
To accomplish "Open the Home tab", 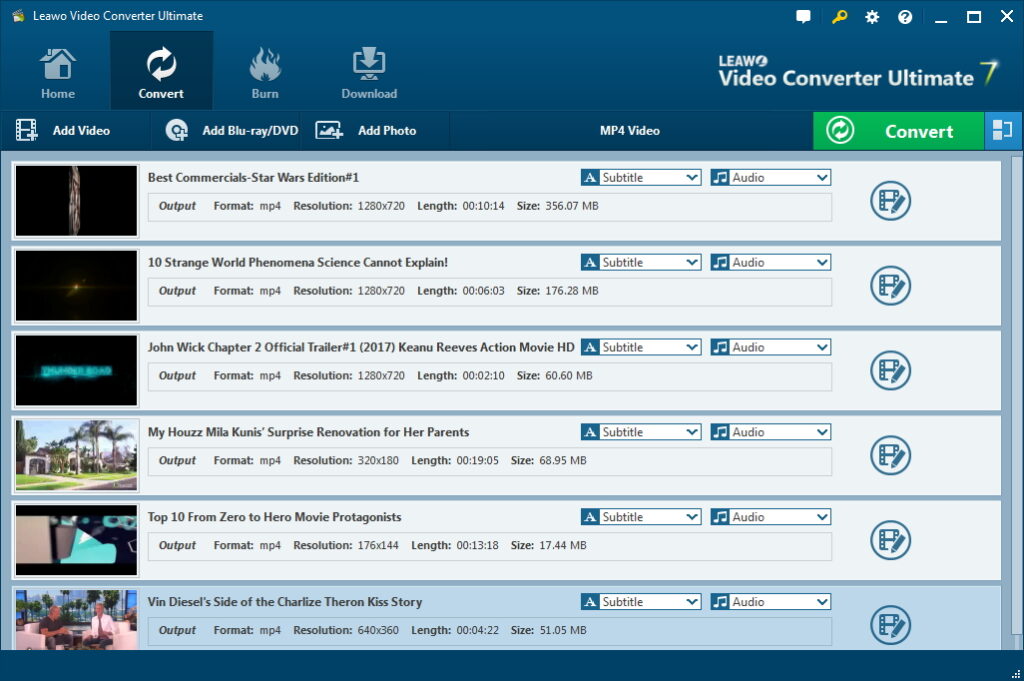I will pos(57,72).
